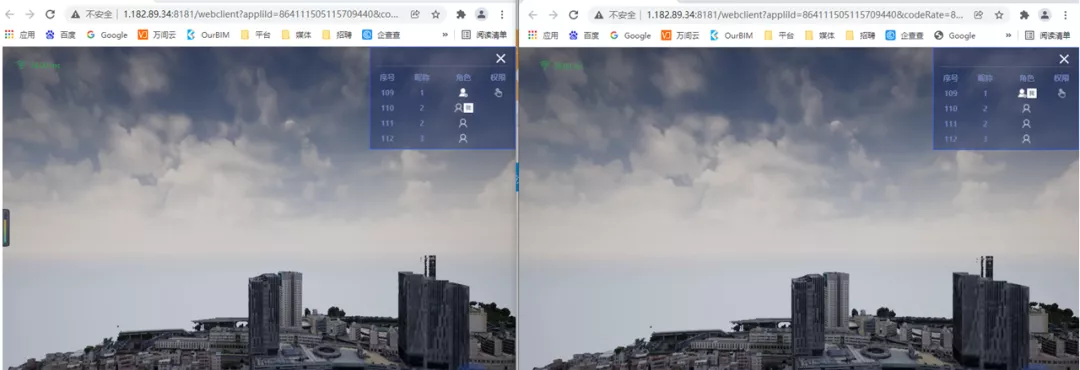This screenshot has height=370, width=1080.
Task: Open the profile avatar in right browser toolbar
Action: pyautogui.click(x=1045, y=14)
